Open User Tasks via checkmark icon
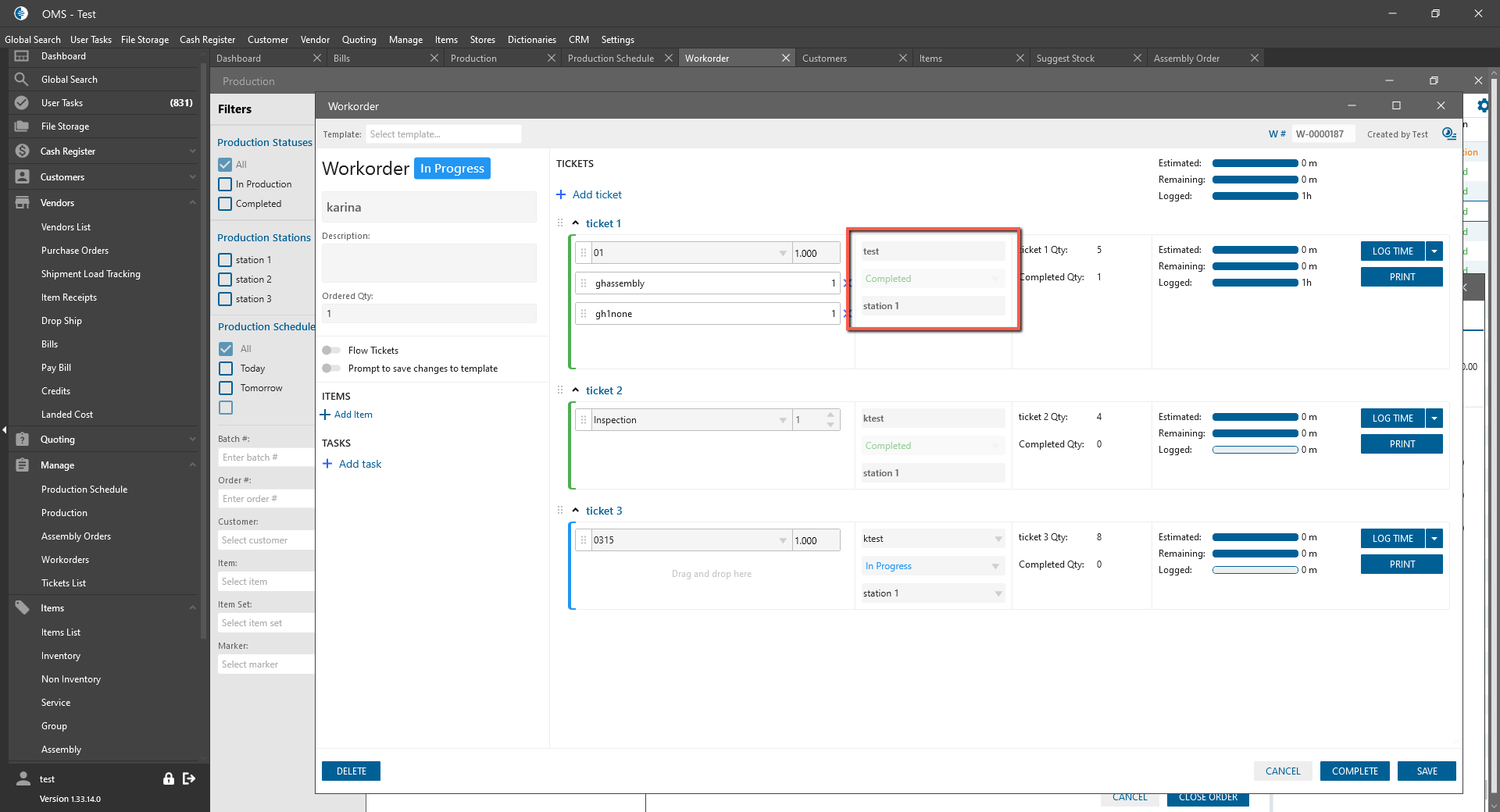Screen dimensions: 1500x812 (22, 103)
